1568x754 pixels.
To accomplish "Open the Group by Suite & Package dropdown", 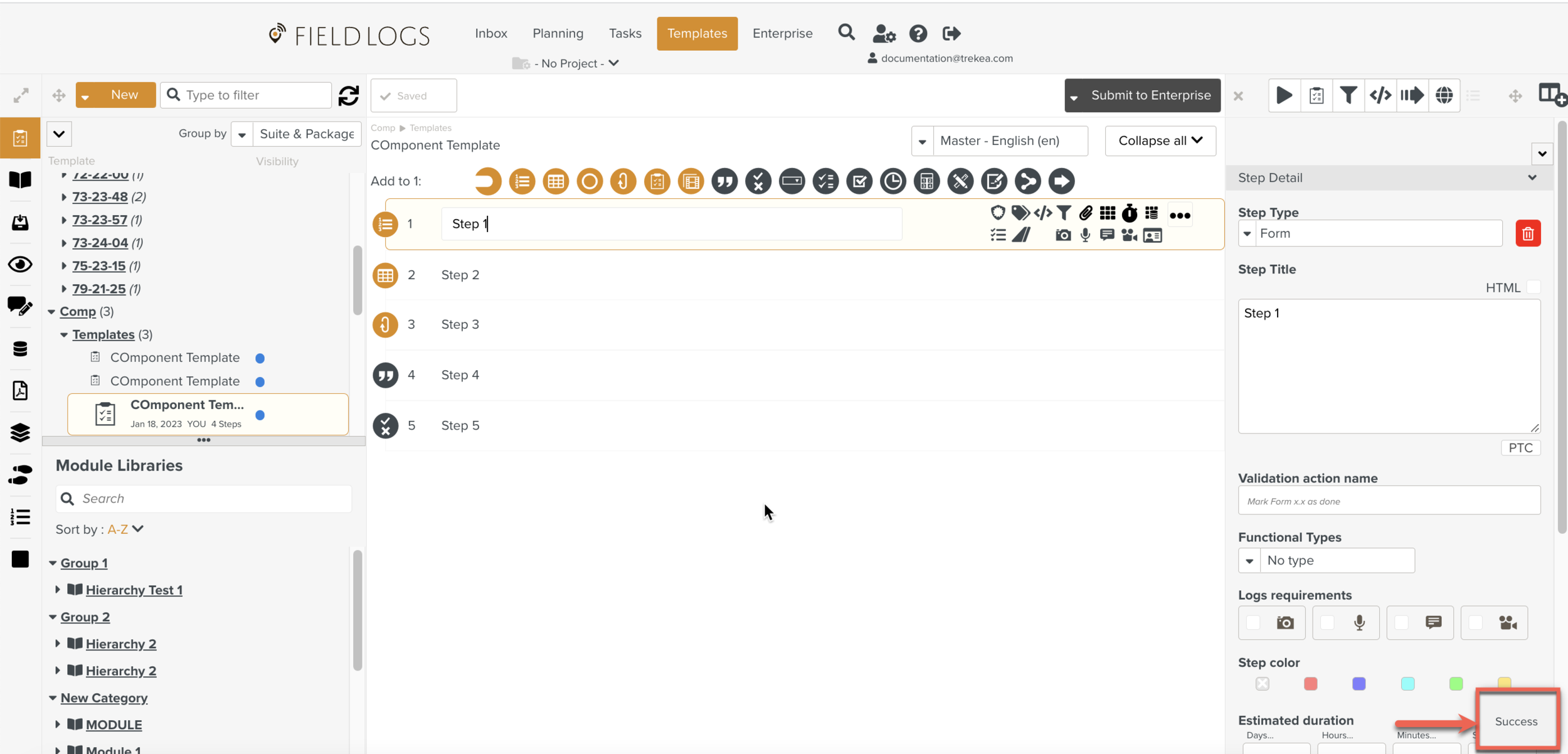I will [x=296, y=134].
